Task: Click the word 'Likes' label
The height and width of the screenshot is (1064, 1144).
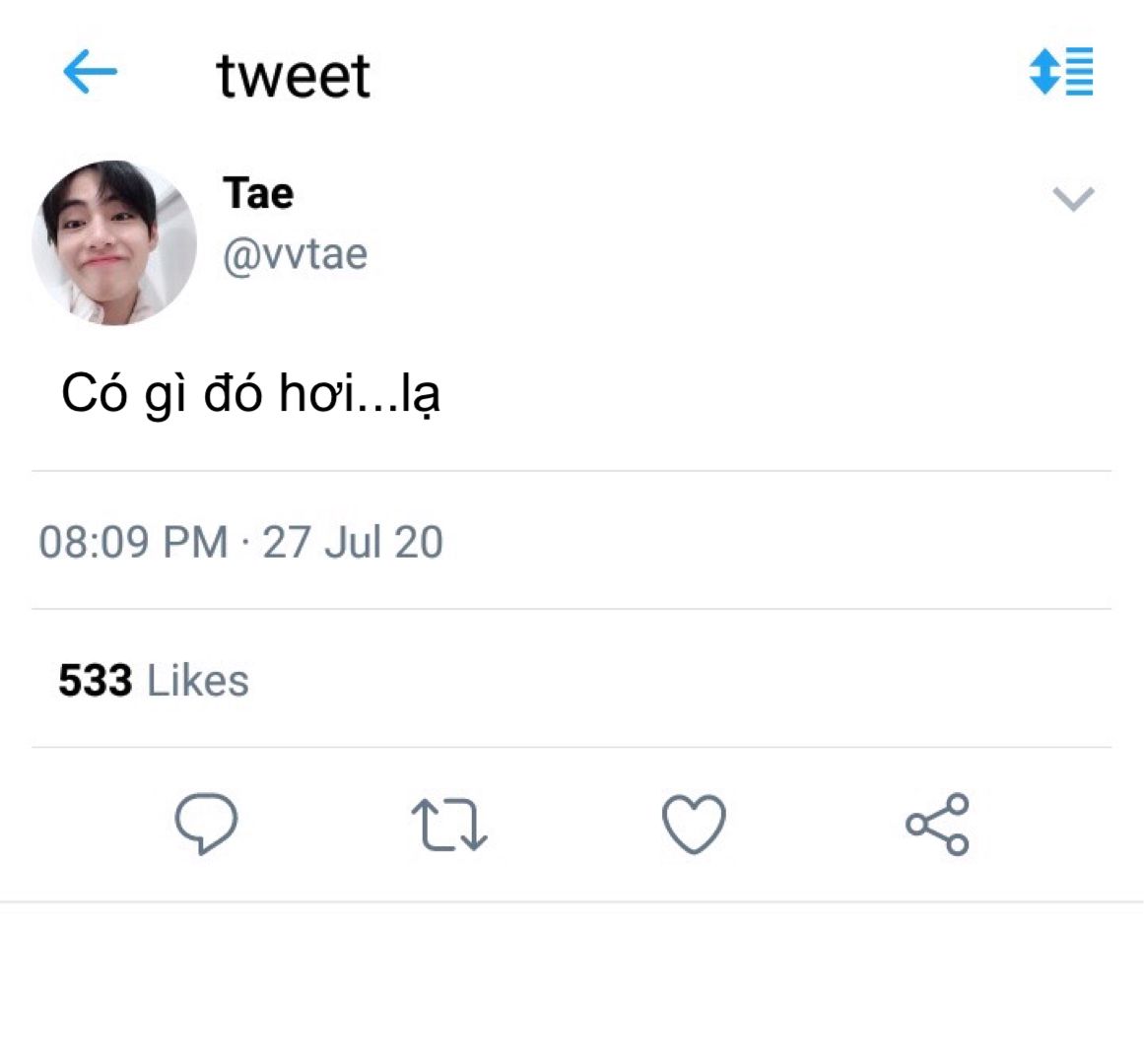Action: (x=198, y=681)
